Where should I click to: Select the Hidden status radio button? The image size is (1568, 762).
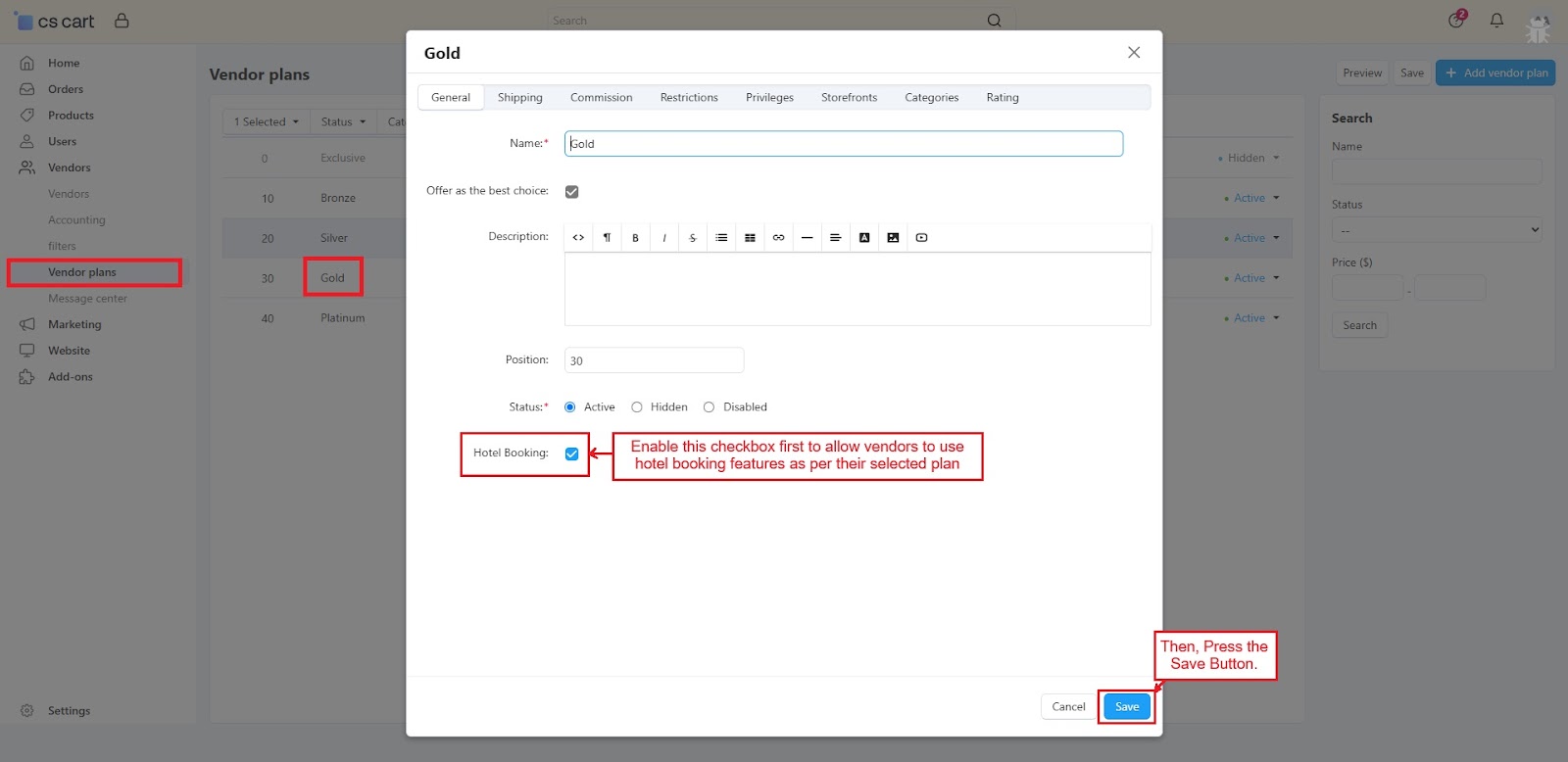point(637,407)
